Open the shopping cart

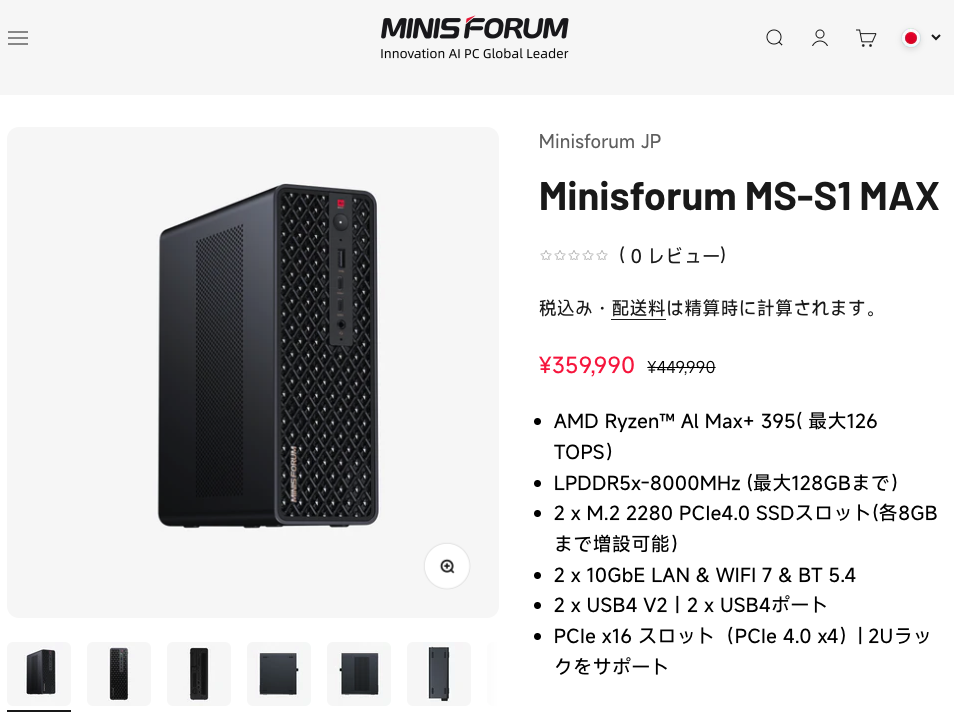click(x=866, y=38)
